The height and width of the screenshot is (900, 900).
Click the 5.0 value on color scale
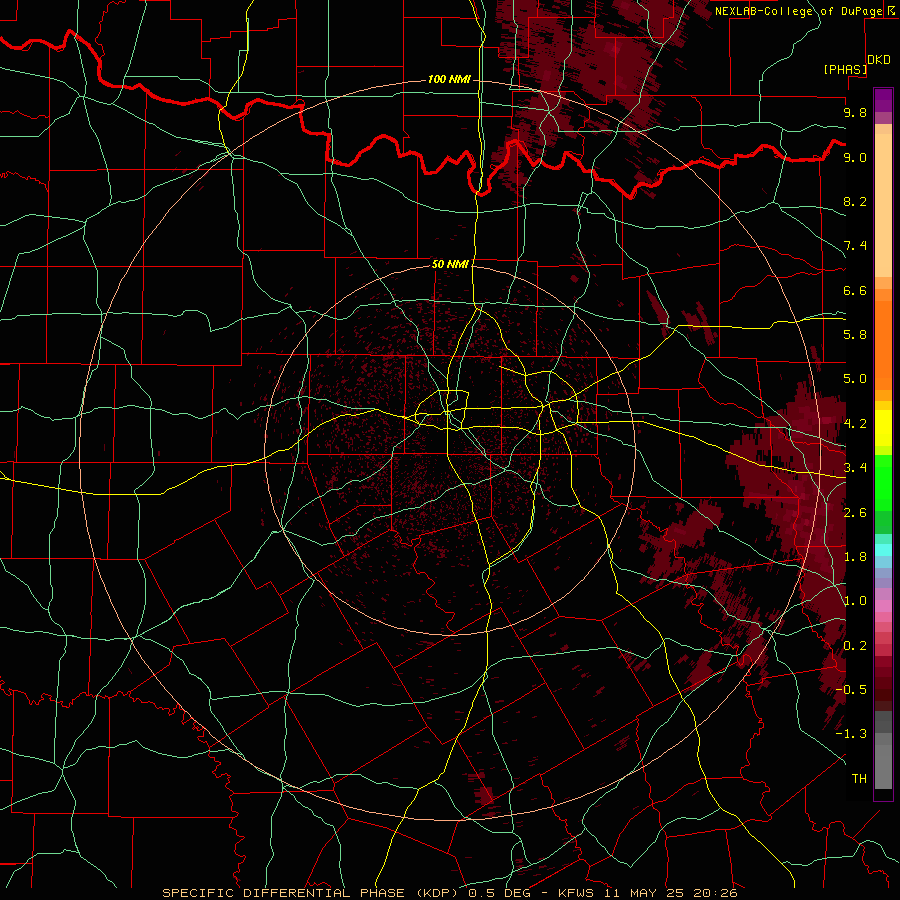pyautogui.click(x=855, y=379)
